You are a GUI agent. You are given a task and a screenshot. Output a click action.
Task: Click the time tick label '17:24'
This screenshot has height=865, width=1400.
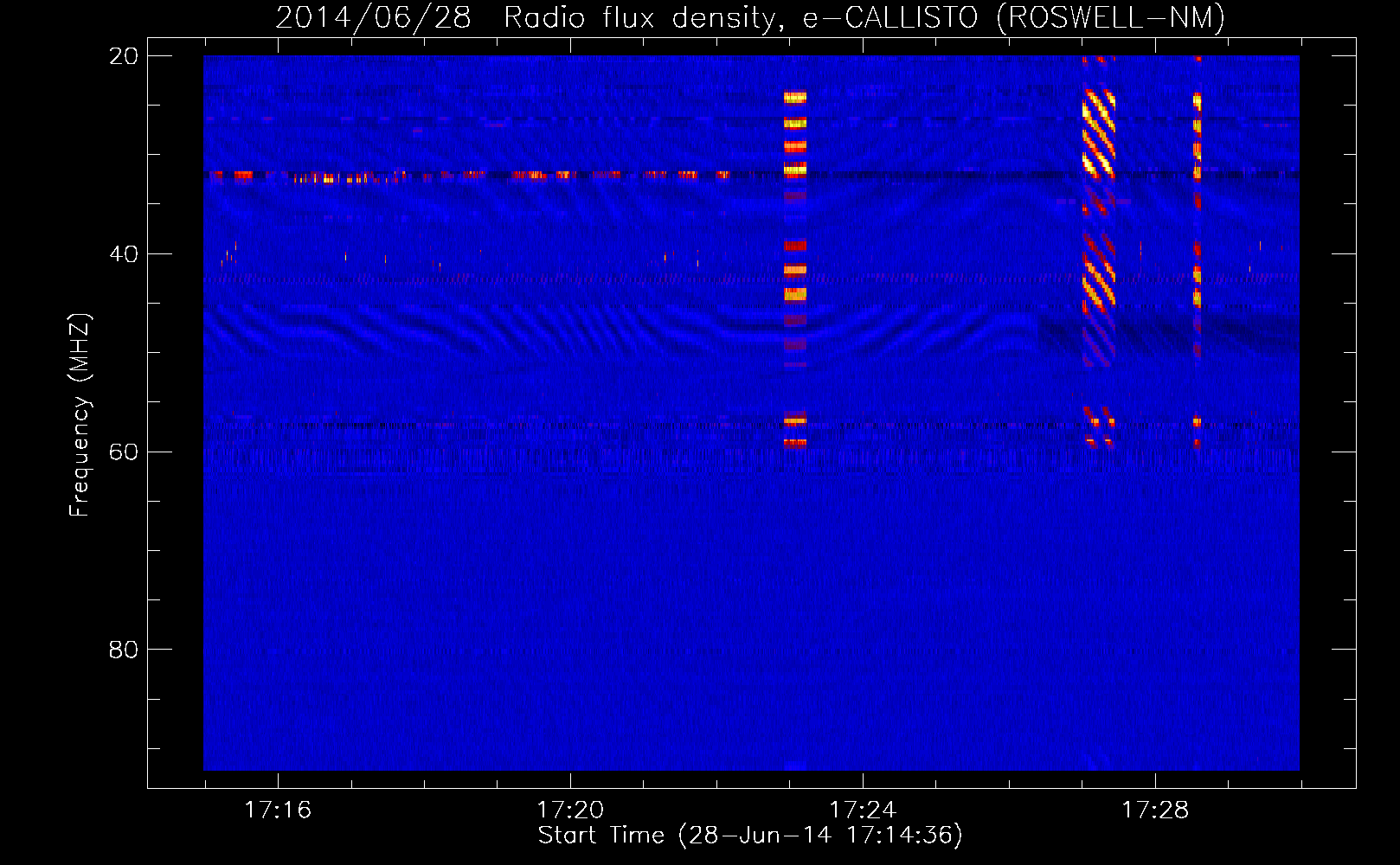click(x=863, y=810)
